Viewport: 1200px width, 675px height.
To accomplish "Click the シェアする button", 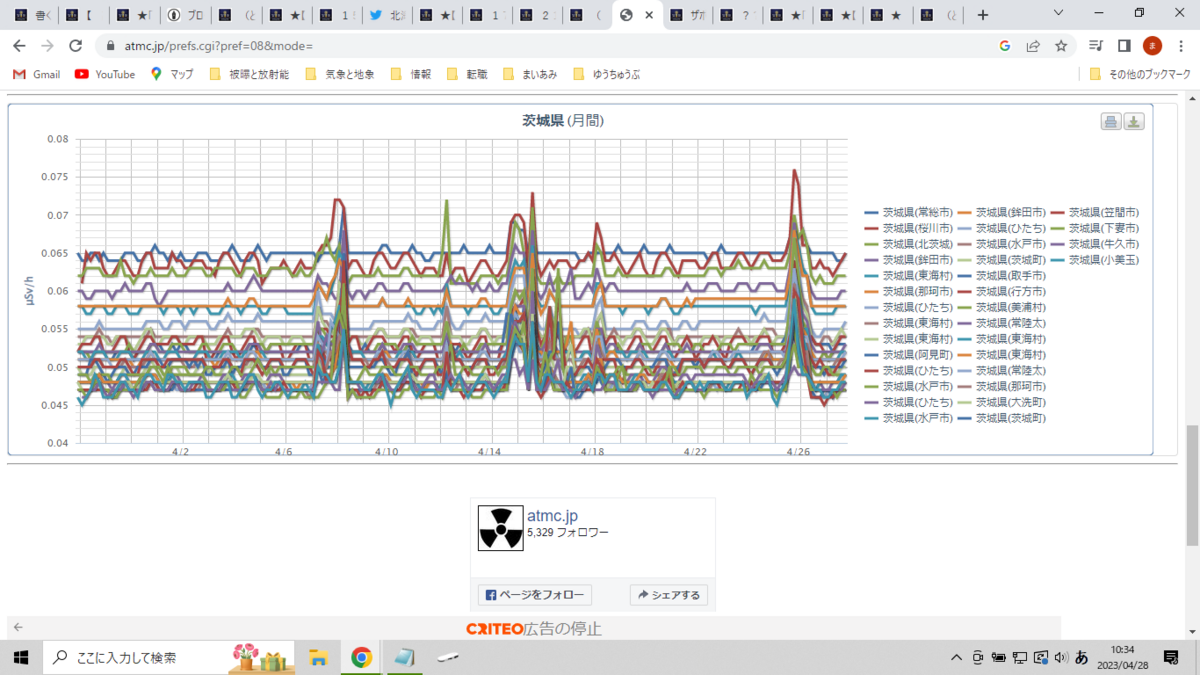I will click(x=670, y=595).
